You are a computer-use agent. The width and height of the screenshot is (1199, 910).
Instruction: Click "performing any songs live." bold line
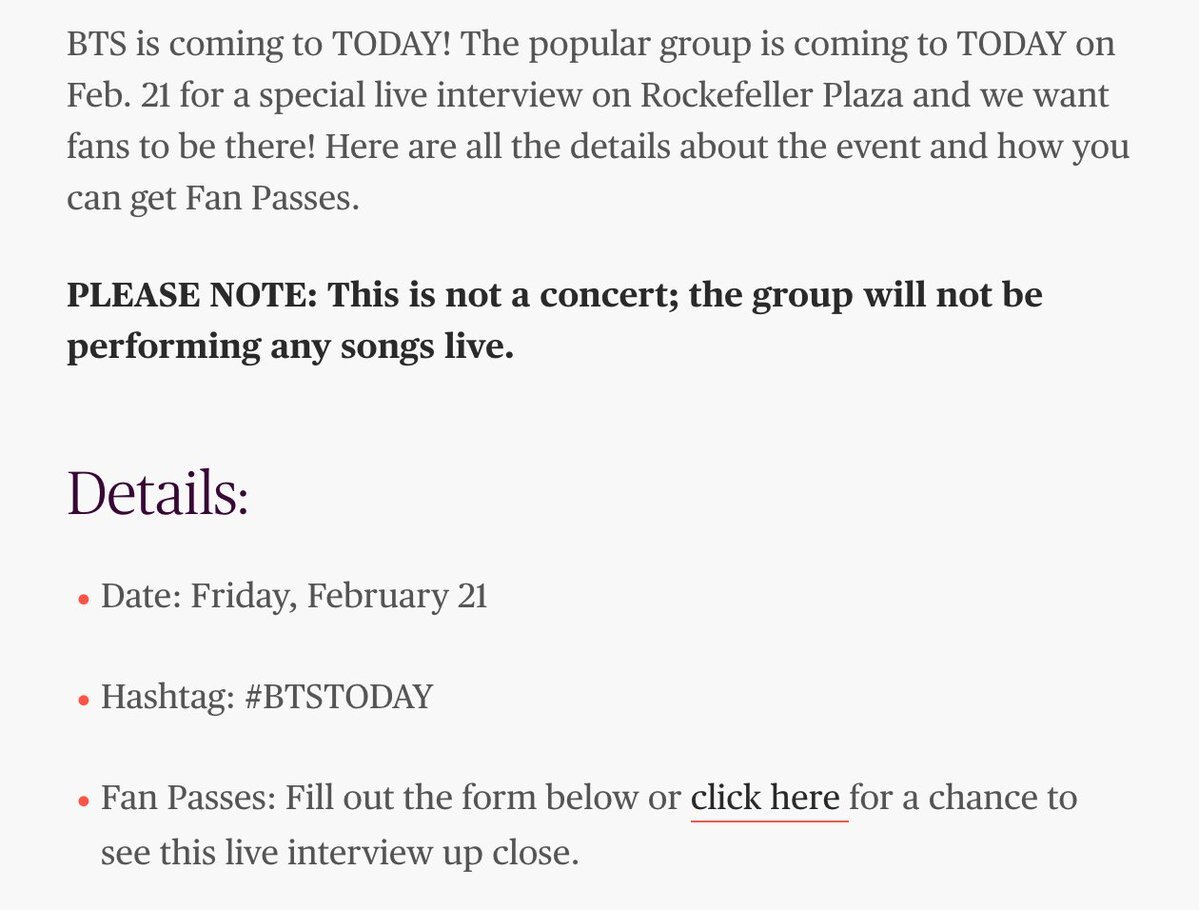pos(291,346)
